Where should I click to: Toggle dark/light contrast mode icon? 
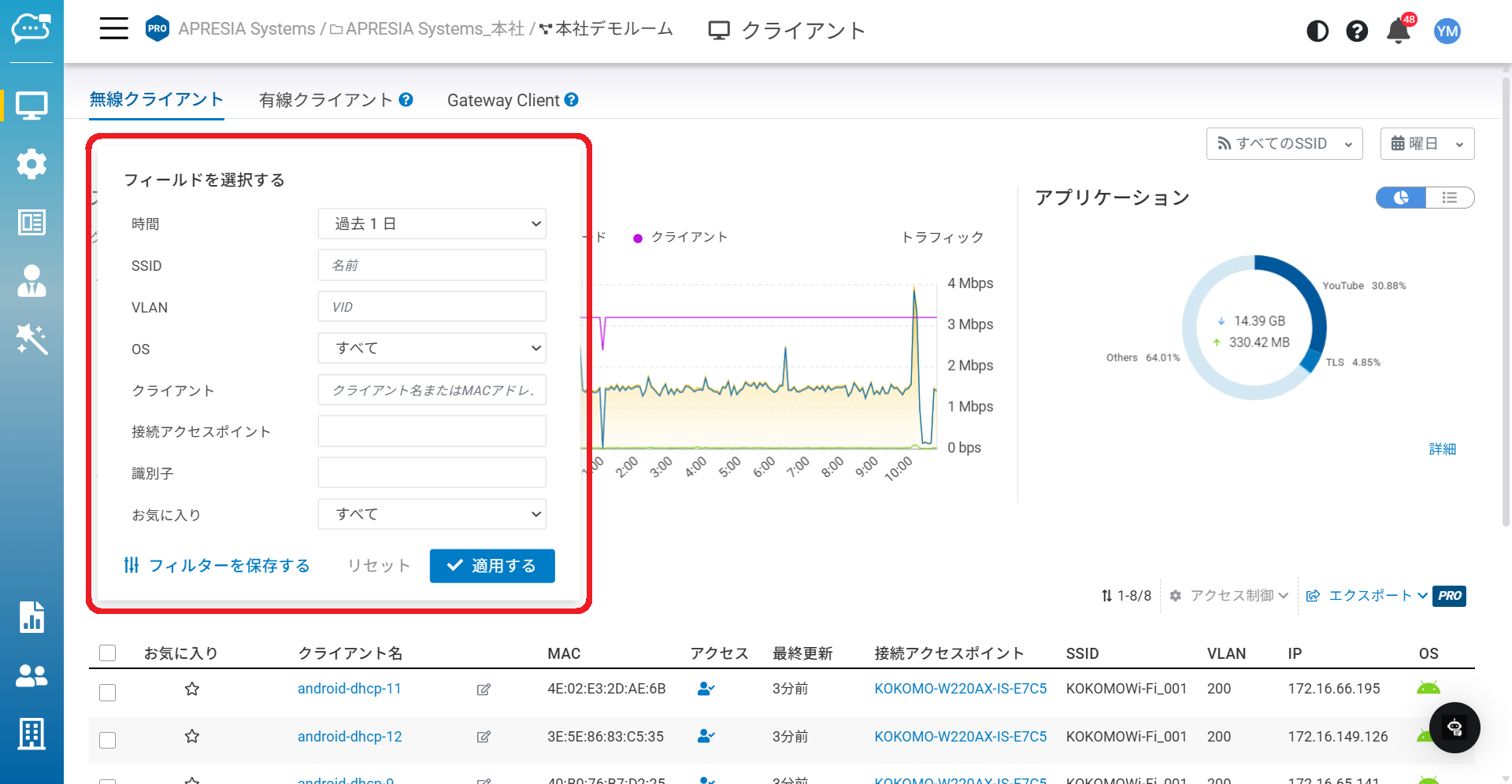[x=1317, y=31]
